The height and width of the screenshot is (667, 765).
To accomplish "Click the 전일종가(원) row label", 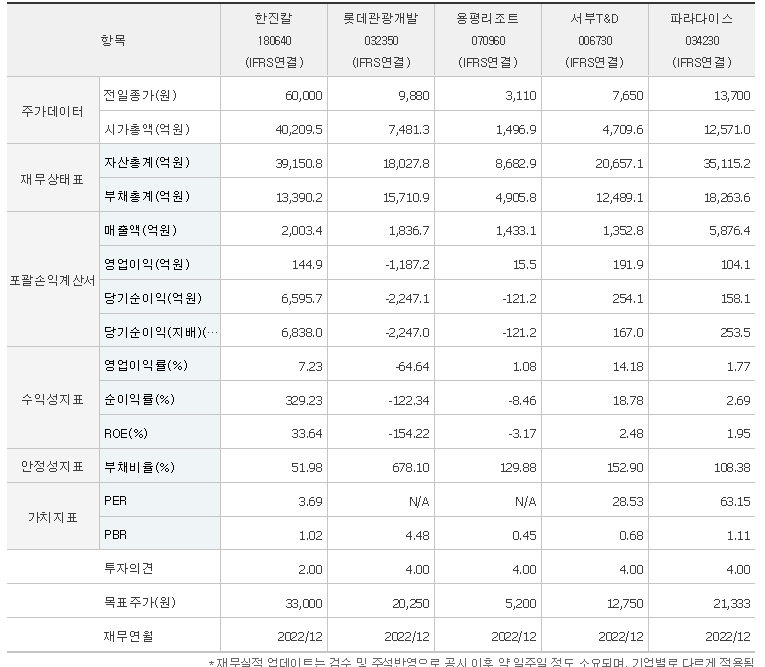I will (x=140, y=95).
